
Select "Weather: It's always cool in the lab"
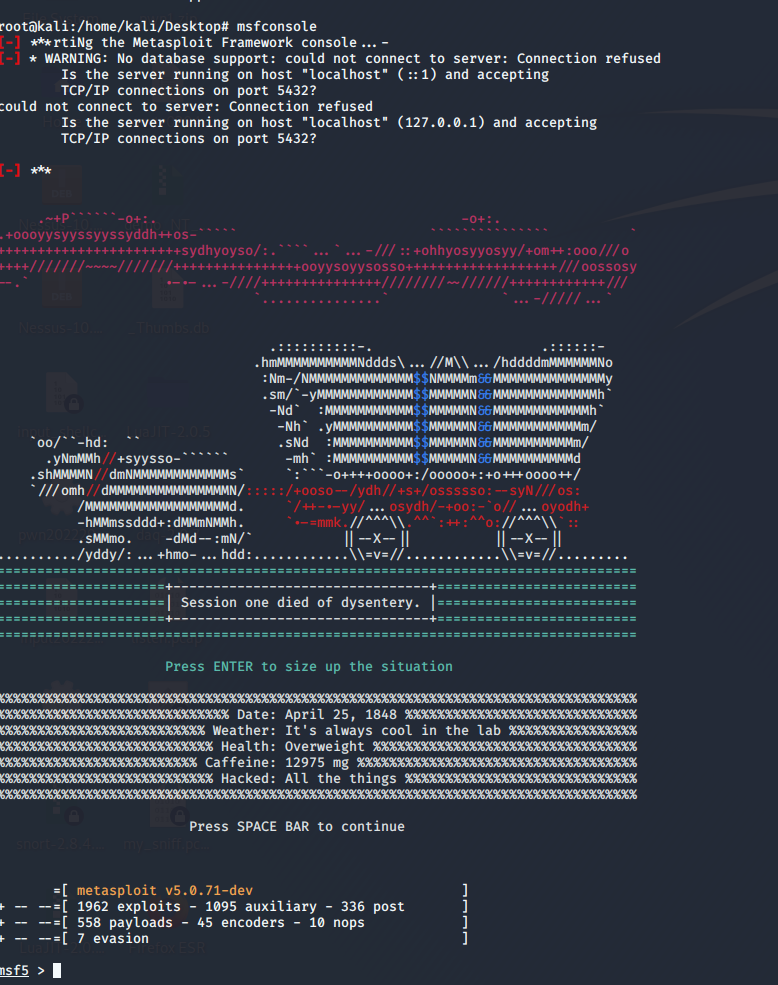357,731
